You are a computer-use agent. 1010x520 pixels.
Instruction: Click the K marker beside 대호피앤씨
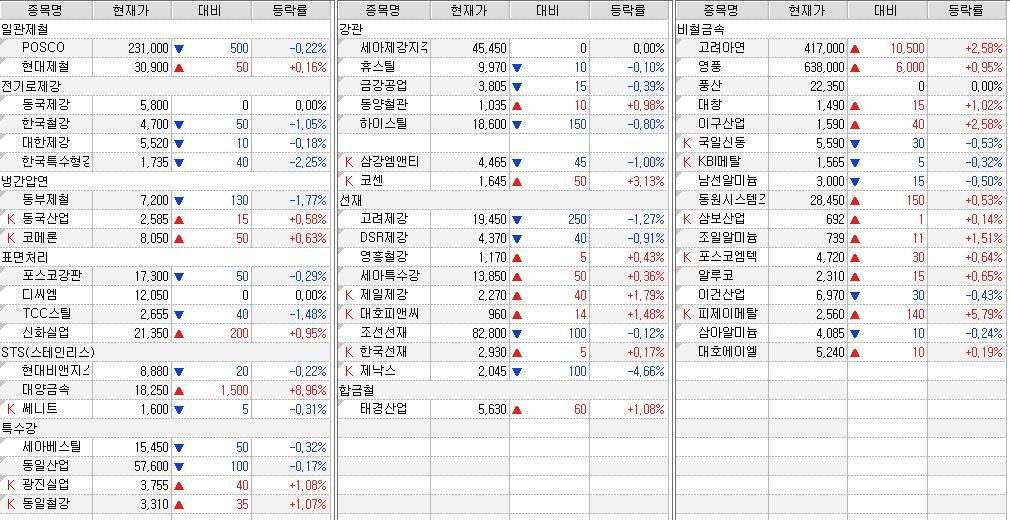(x=349, y=314)
